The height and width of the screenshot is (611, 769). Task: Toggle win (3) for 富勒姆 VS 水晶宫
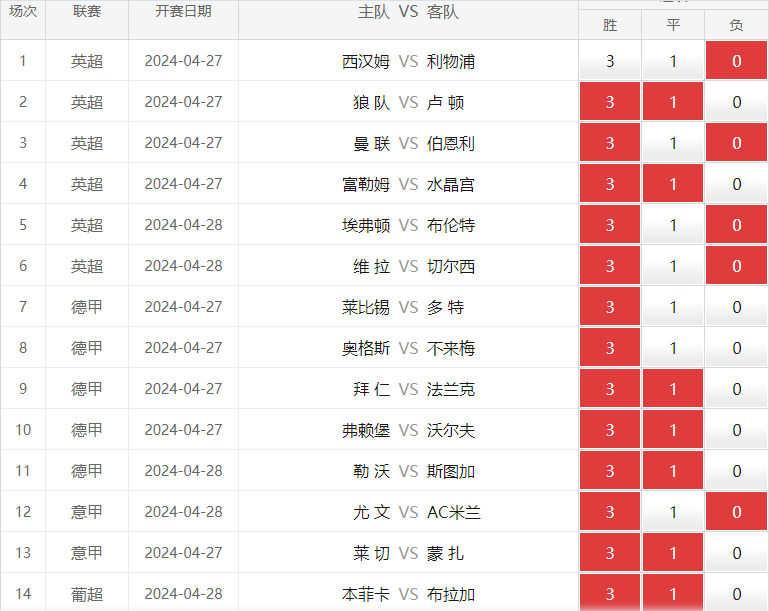610,183
